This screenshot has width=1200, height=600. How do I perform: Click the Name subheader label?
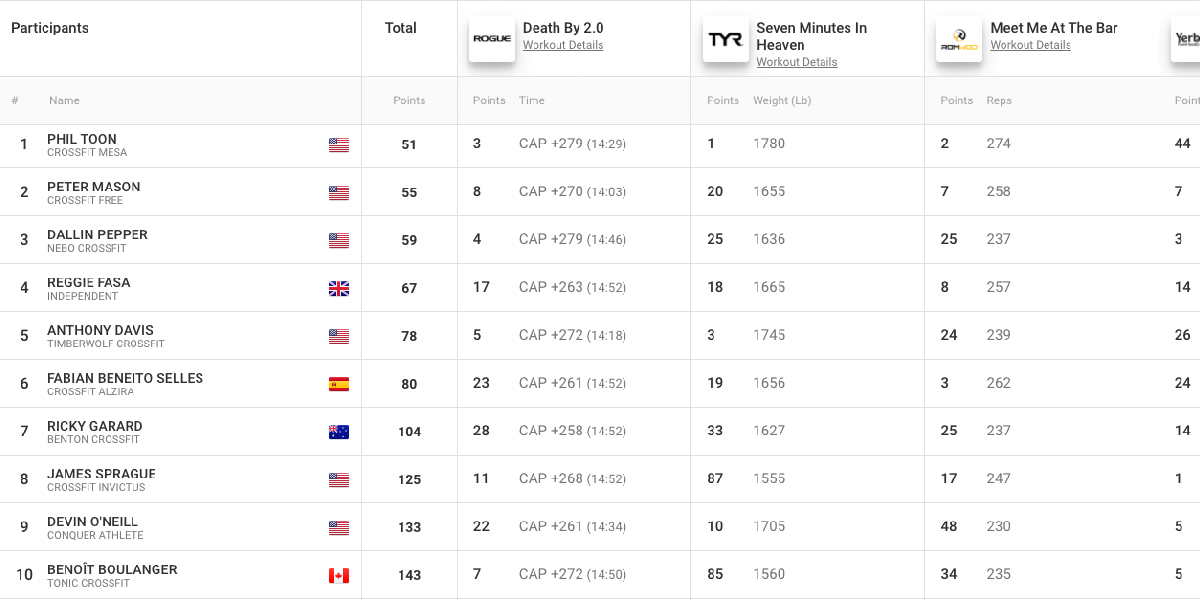pyautogui.click(x=64, y=100)
